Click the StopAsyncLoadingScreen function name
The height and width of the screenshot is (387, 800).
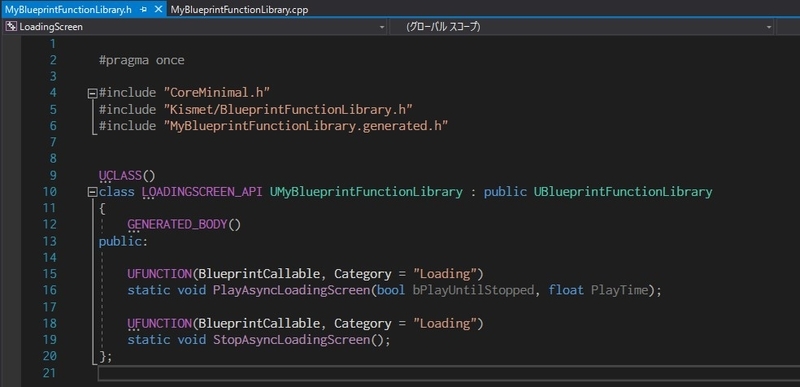(x=291, y=340)
